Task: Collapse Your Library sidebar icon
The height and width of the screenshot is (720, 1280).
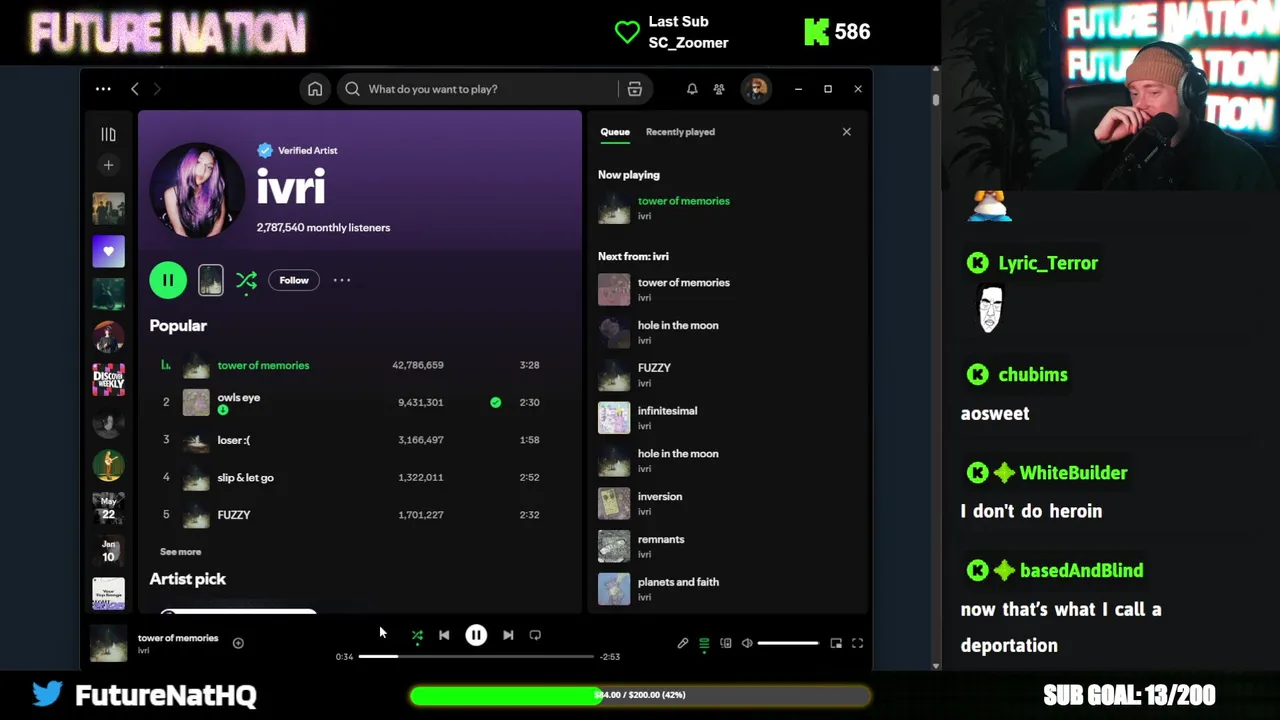Action: (108, 134)
